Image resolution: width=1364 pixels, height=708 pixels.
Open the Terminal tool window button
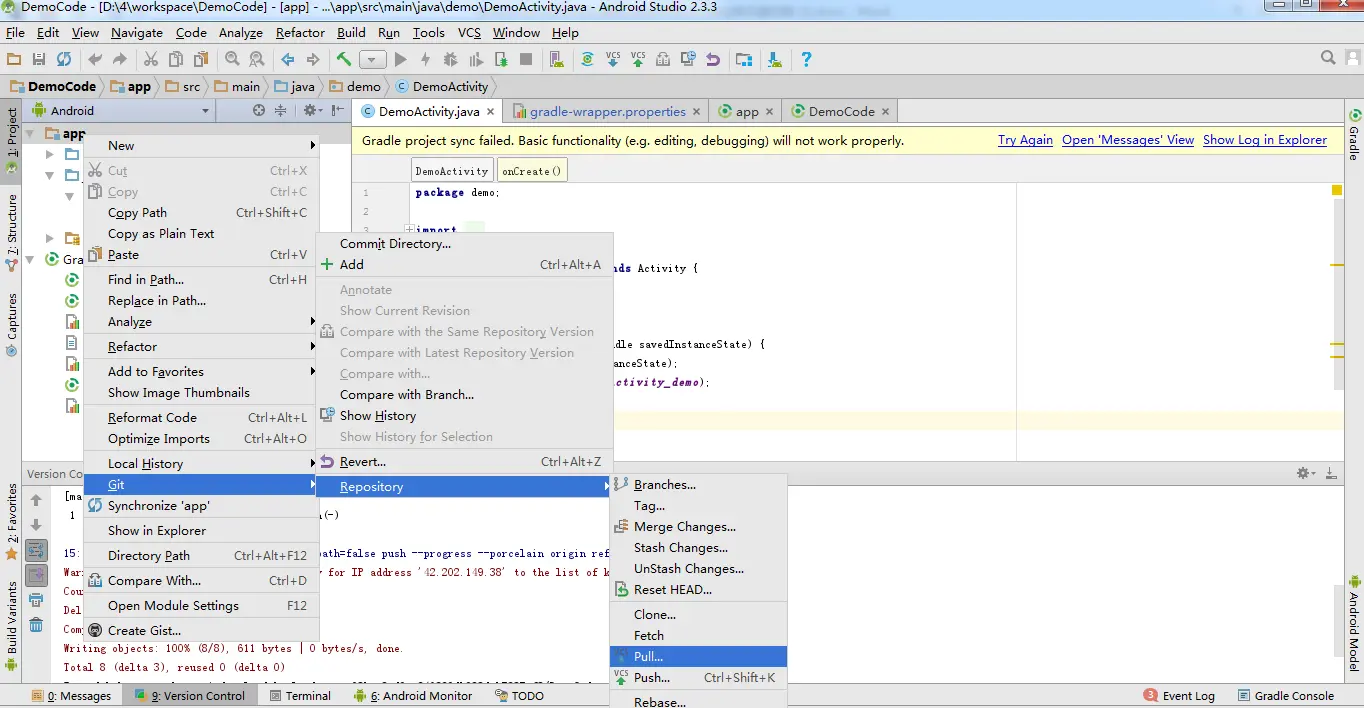pos(298,695)
